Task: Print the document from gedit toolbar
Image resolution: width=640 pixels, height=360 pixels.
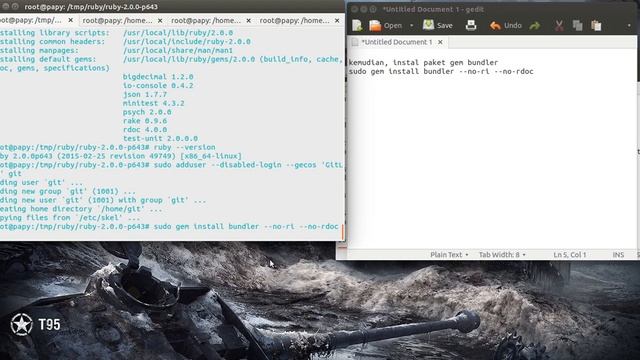Action: [471, 25]
